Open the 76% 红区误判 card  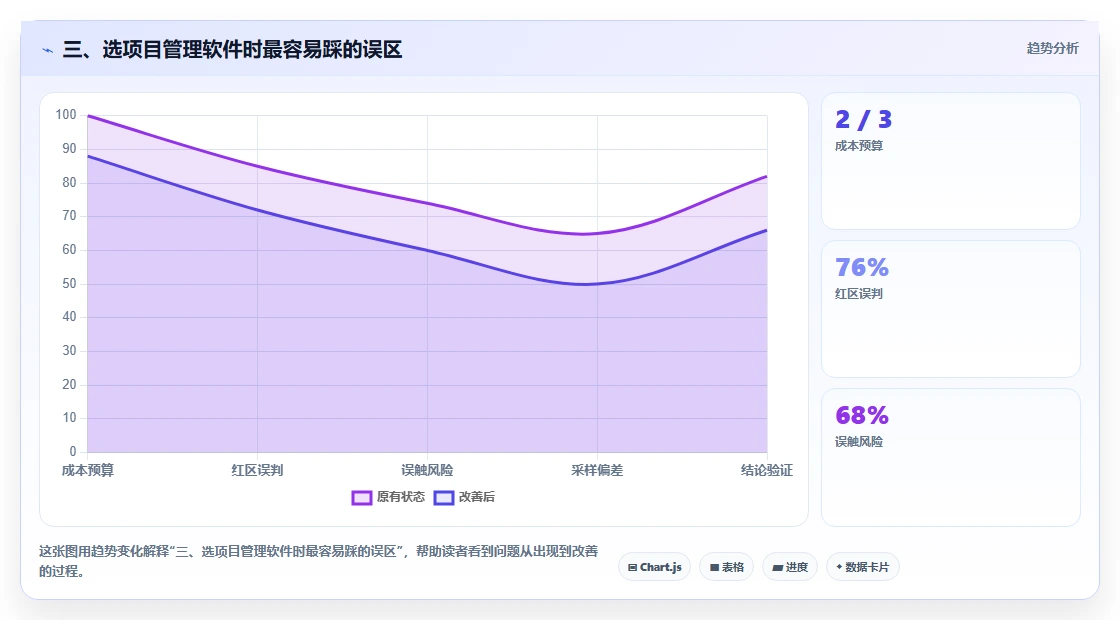pos(951,309)
